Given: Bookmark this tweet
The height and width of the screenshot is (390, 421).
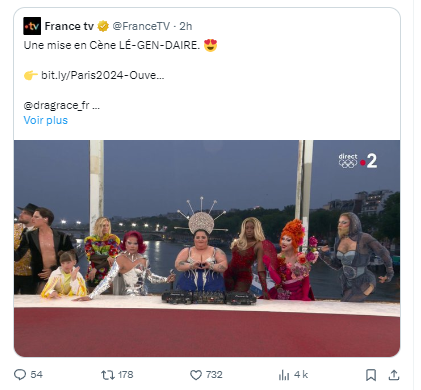Looking at the screenshot, I should click(371, 375).
